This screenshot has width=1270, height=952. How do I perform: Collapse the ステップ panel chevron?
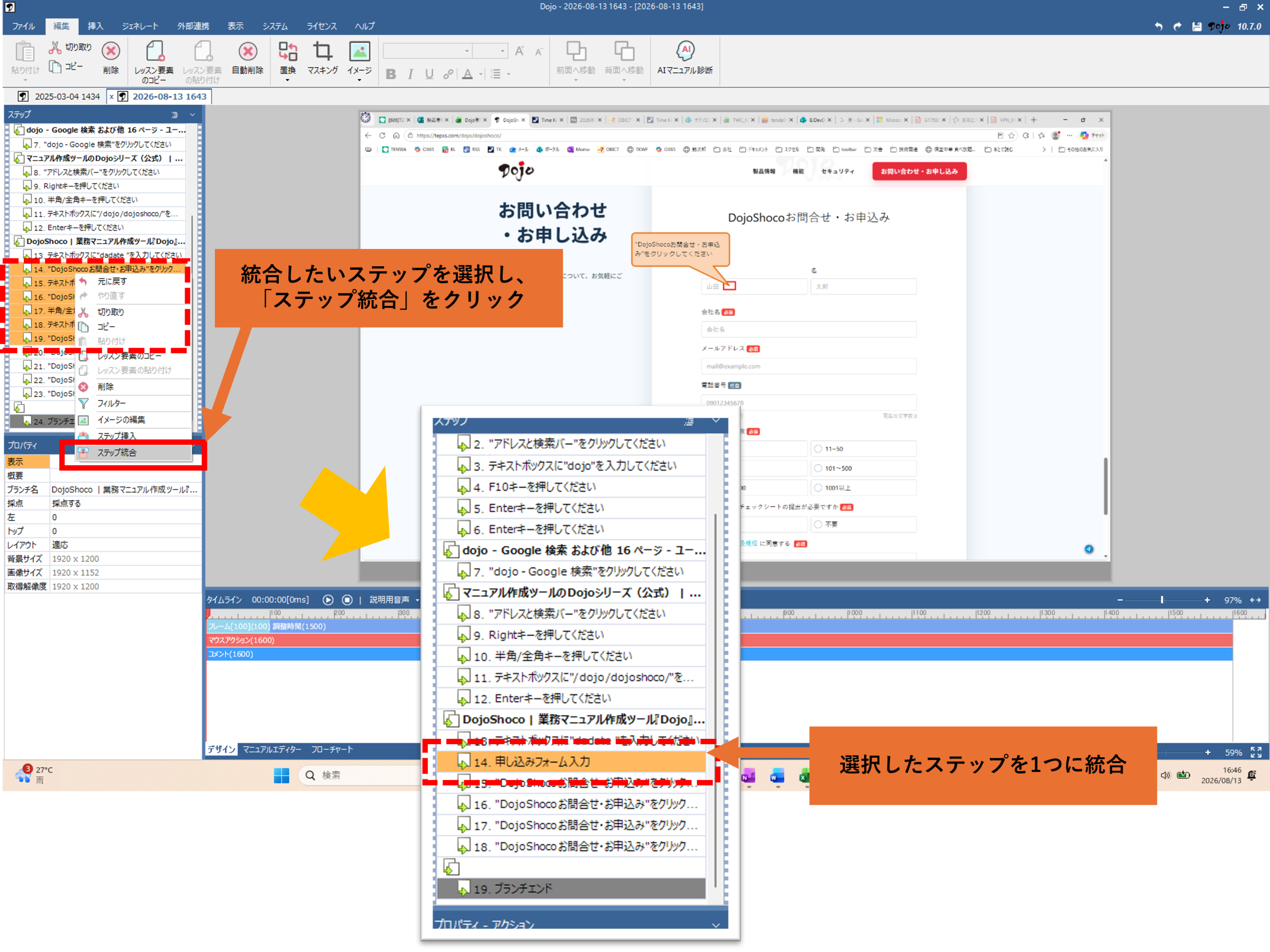point(193,115)
